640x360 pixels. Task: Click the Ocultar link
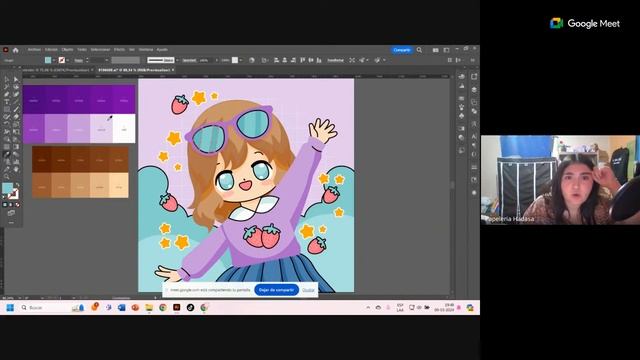pyautogui.click(x=308, y=290)
